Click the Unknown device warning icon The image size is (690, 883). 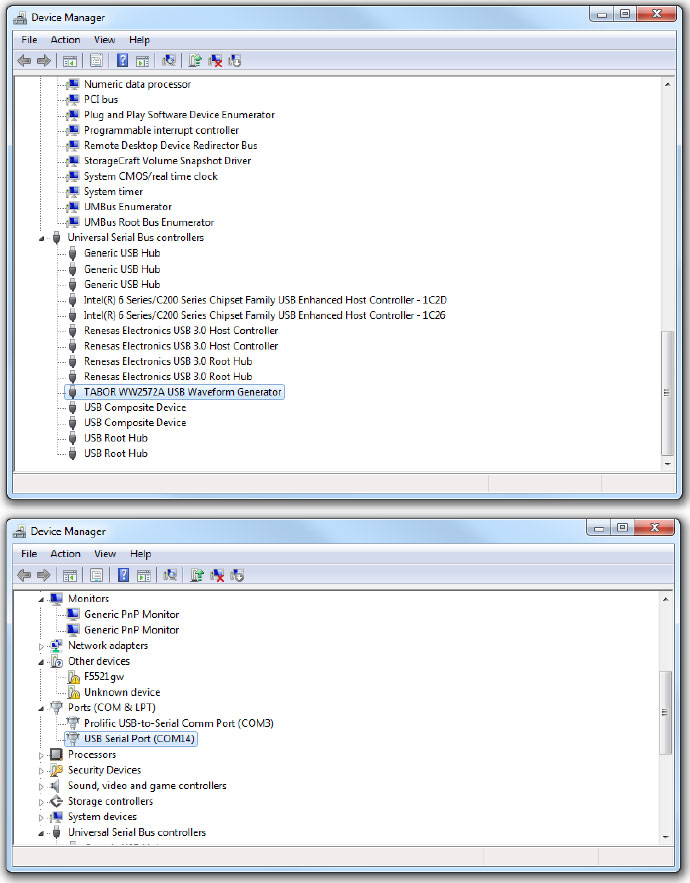coord(73,692)
